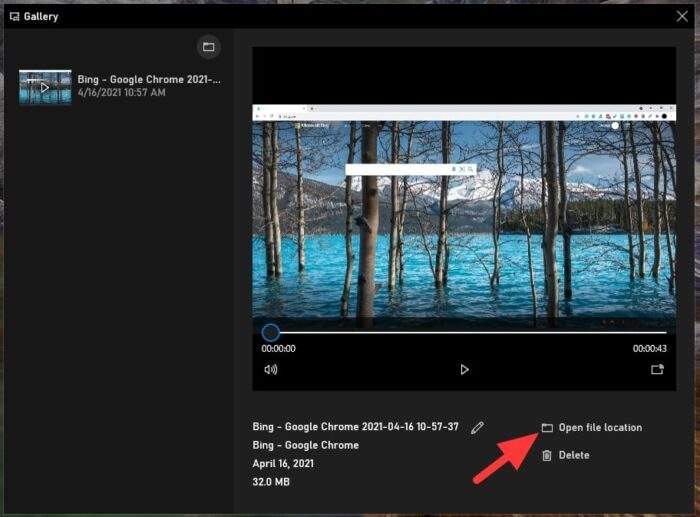The width and height of the screenshot is (700, 517).
Task: Click the '32.0 MB' file size
Action: pos(271,482)
